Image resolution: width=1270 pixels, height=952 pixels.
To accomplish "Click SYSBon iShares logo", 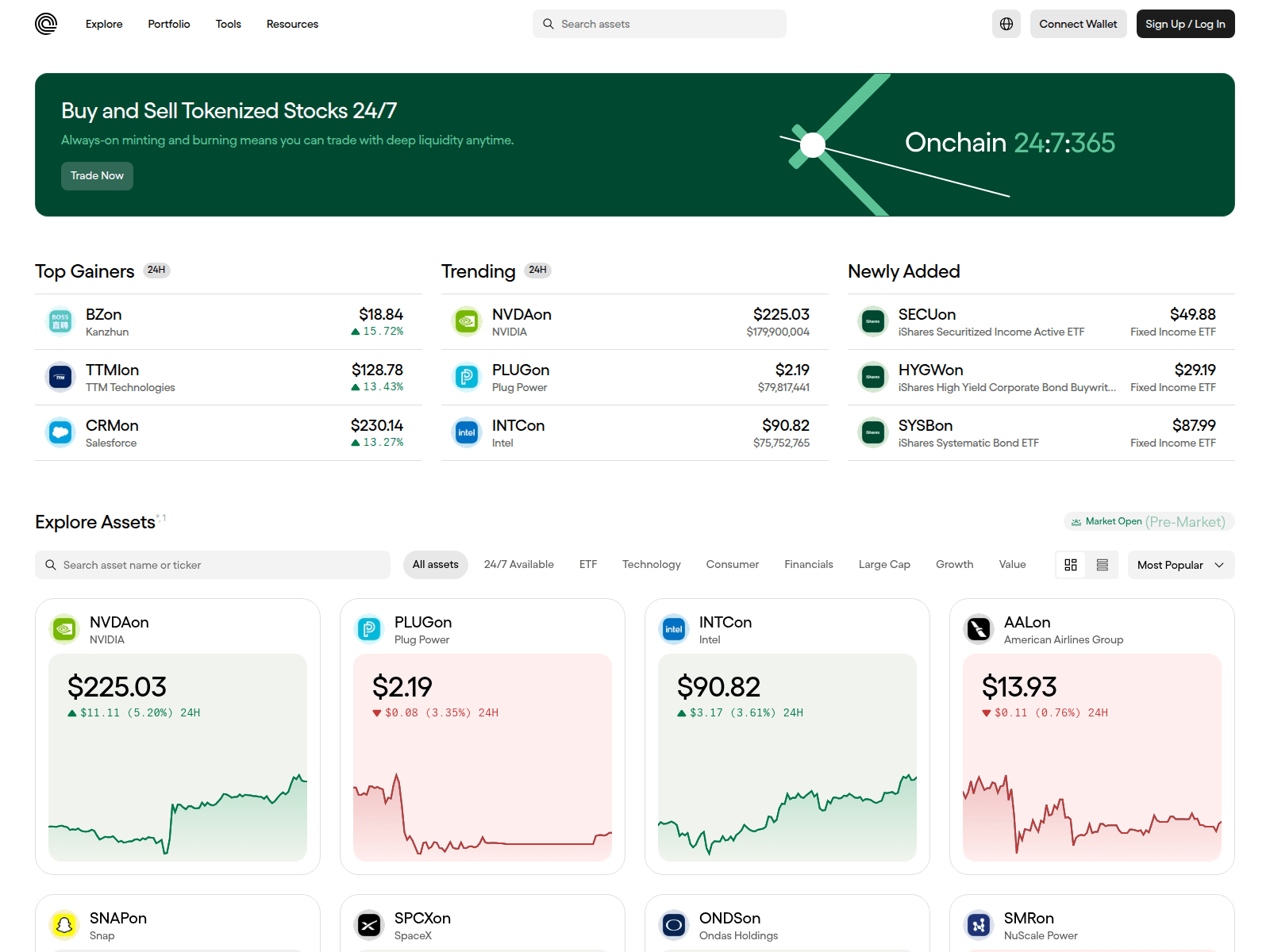I will pyautogui.click(x=873, y=433).
